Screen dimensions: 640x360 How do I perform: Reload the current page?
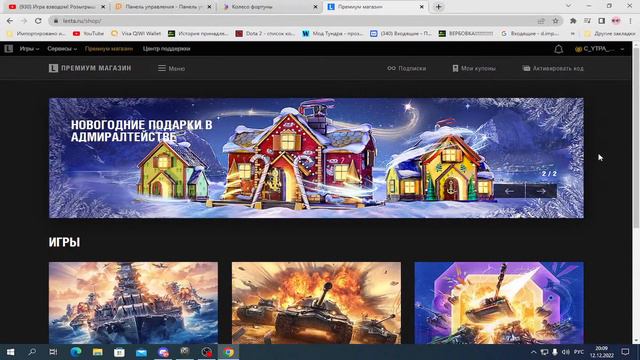tap(38, 21)
